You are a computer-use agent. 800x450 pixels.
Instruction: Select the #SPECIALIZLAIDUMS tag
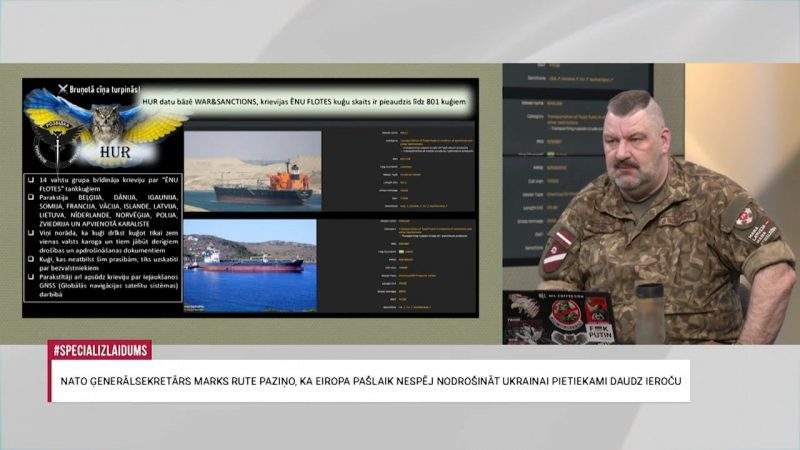(x=99, y=350)
